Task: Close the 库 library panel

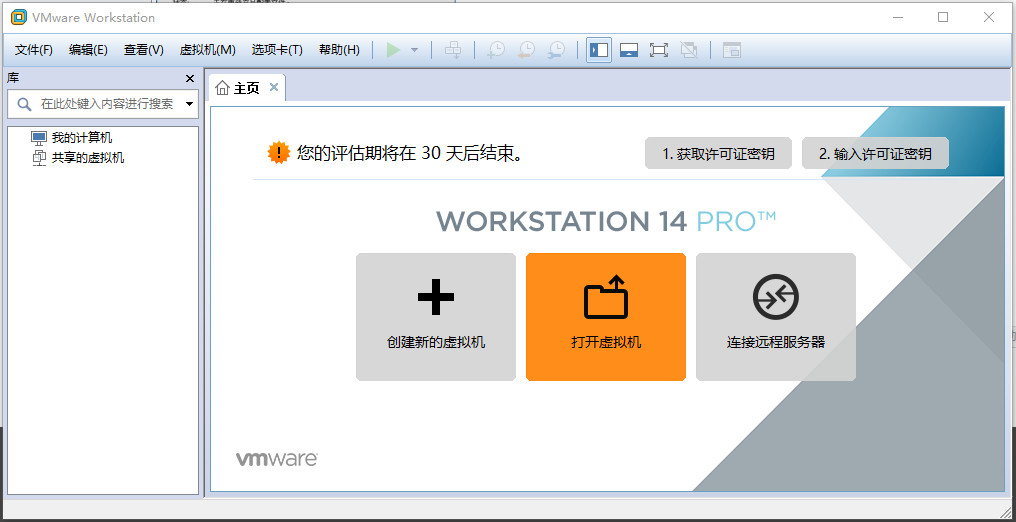Action: click(x=190, y=78)
